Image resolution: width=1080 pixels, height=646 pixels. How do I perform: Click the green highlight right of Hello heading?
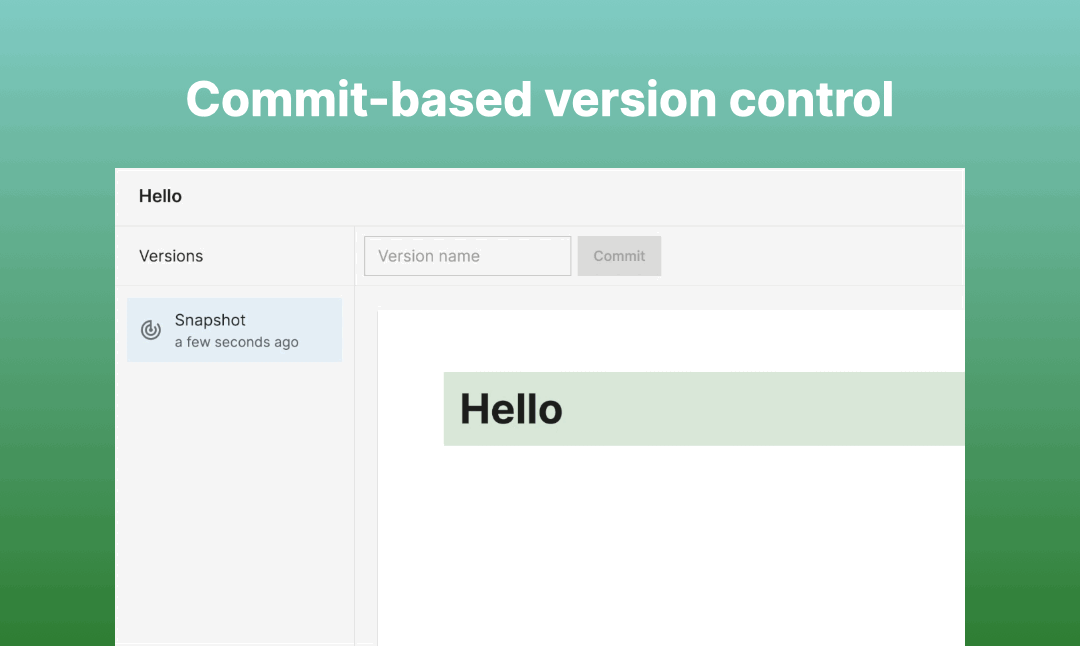[763, 409]
